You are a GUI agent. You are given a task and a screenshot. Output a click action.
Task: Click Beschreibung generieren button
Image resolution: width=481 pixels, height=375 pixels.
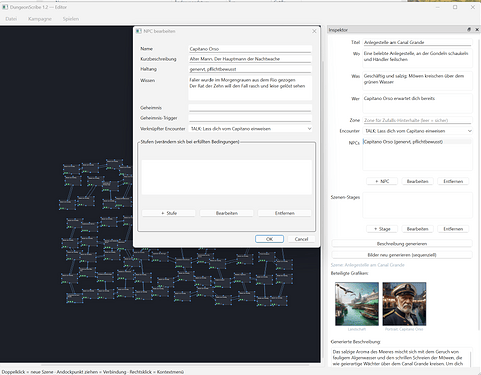(402, 244)
